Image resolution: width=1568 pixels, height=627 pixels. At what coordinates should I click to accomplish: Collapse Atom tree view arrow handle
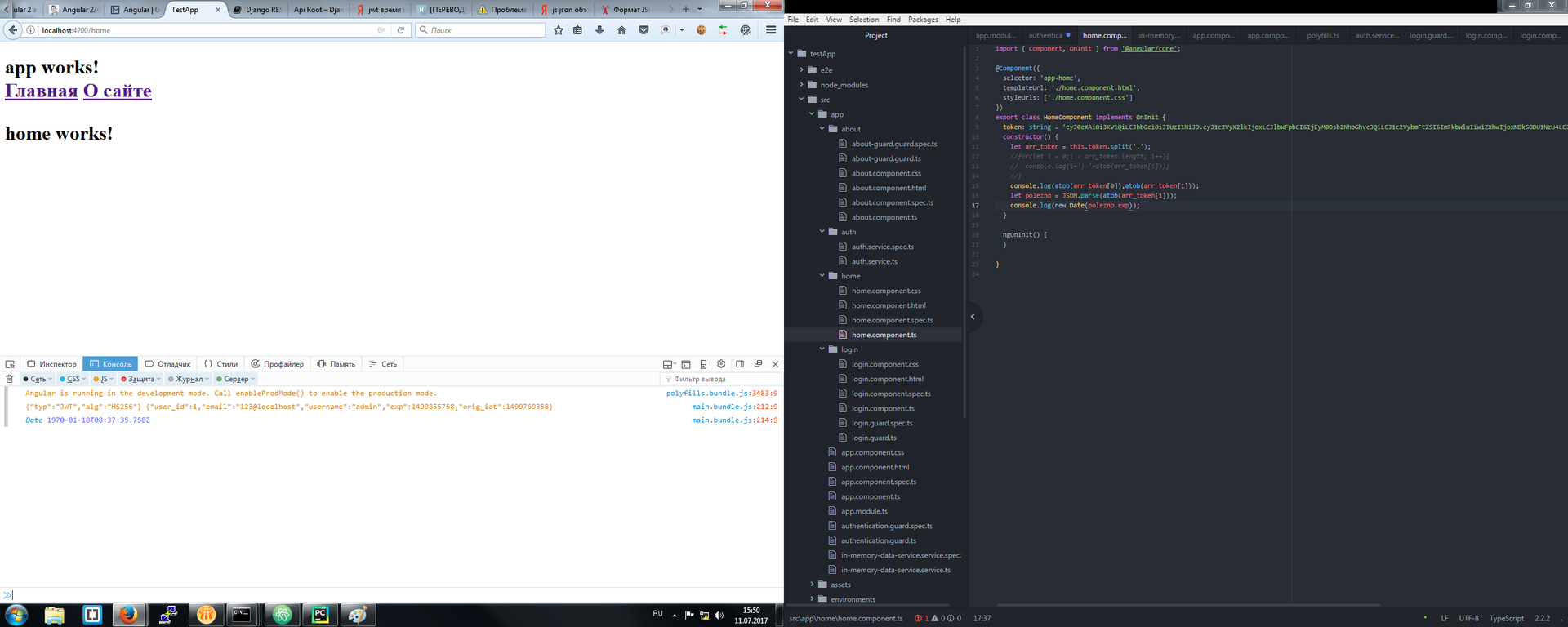(973, 317)
